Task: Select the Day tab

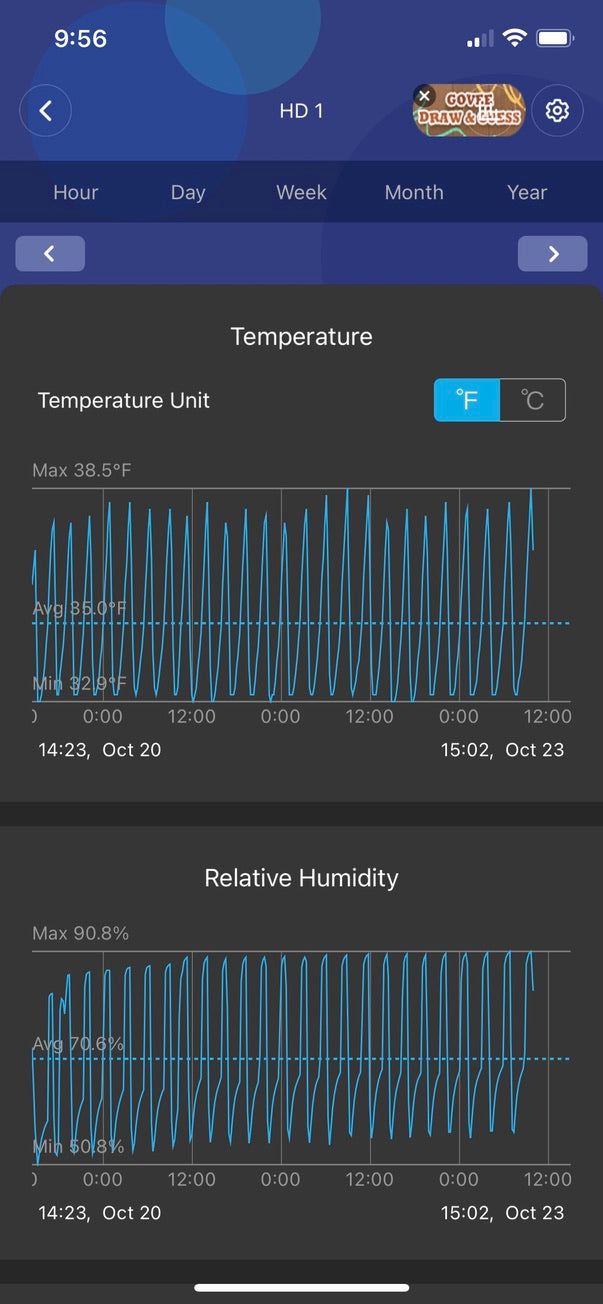Action: coord(188,192)
